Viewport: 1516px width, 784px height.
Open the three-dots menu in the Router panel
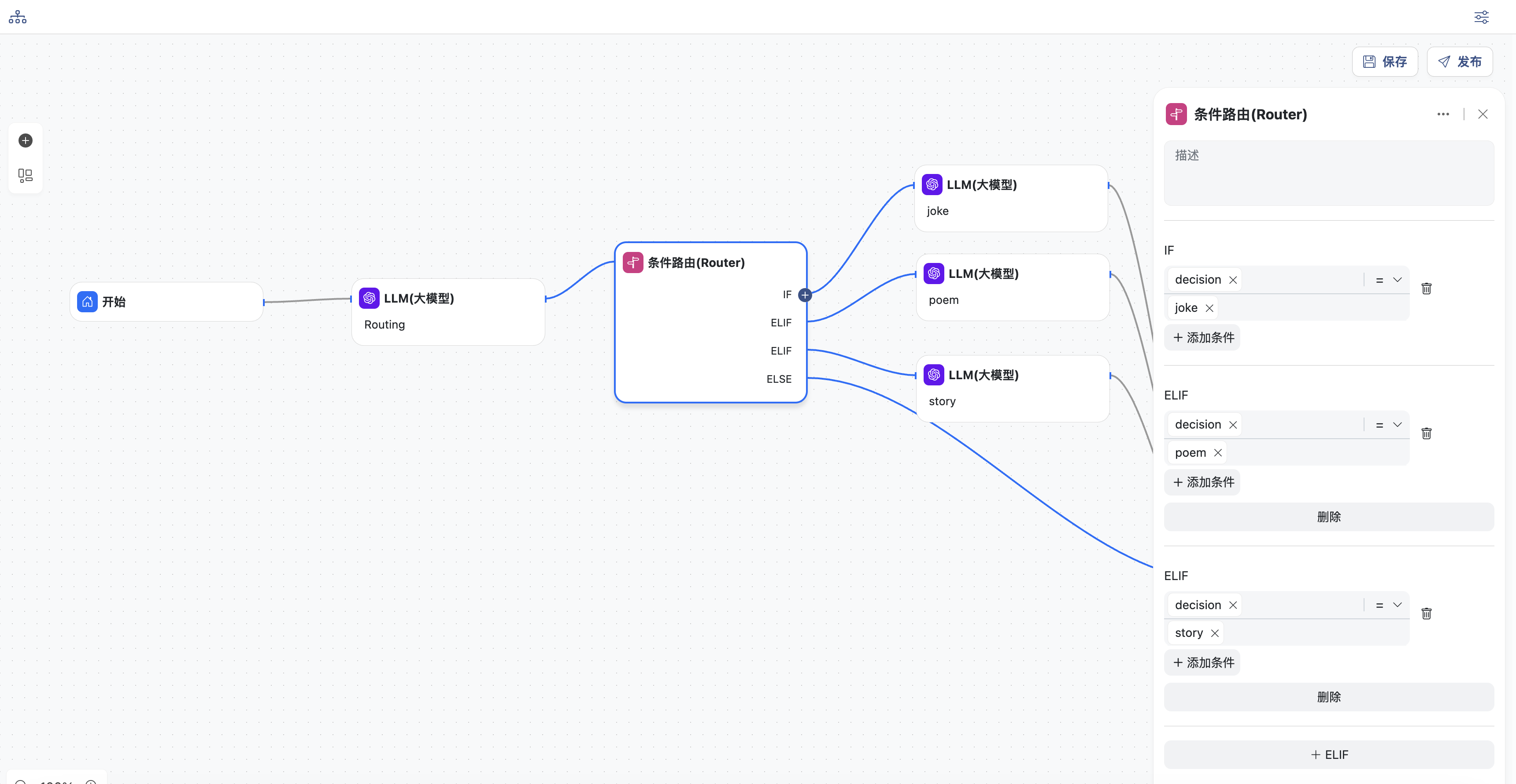click(1443, 114)
